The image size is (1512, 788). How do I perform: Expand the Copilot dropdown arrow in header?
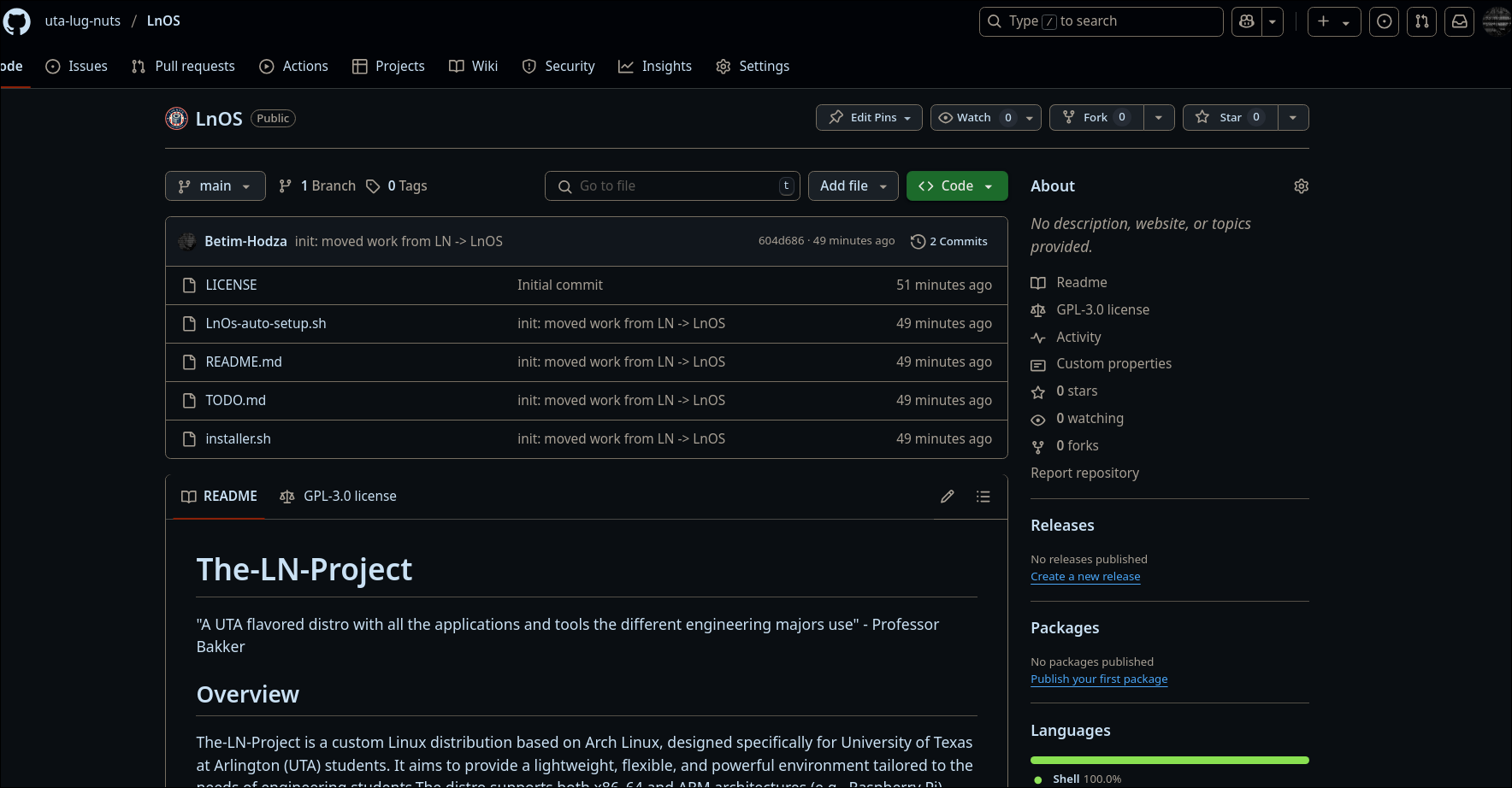(x=1273, y=21)
